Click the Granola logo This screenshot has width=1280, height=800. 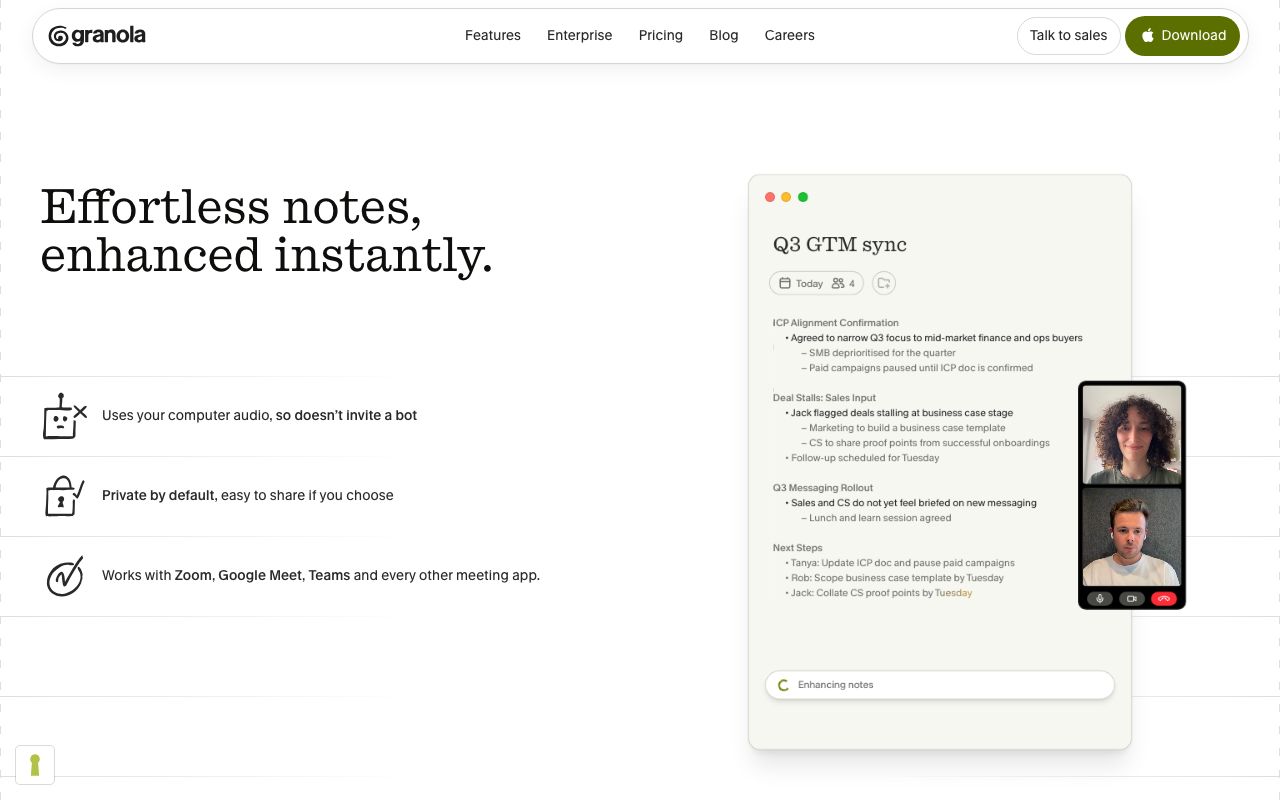pos(97,36)
